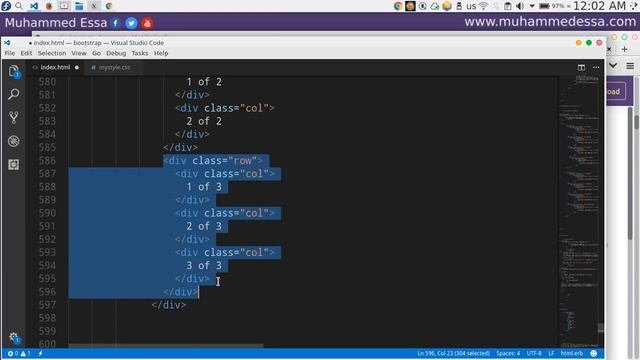Click the feedback smiley in status bar
This screenshot has height=360, width=640.
[594, 353]
